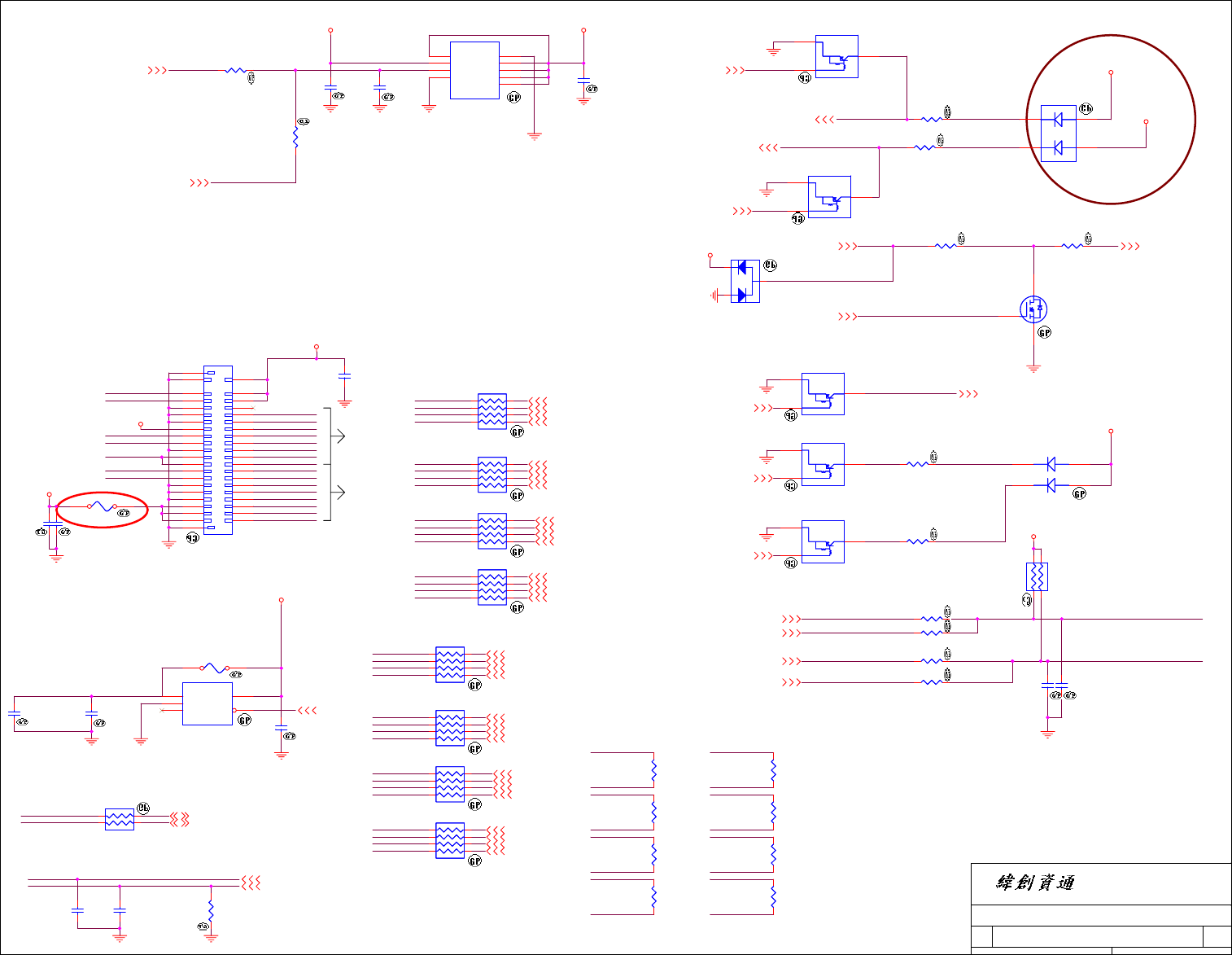This screenshot has width=1232, height=955.
Task: Select the resistor left of the MOSFET drain junction
Action: pos(946,246)
